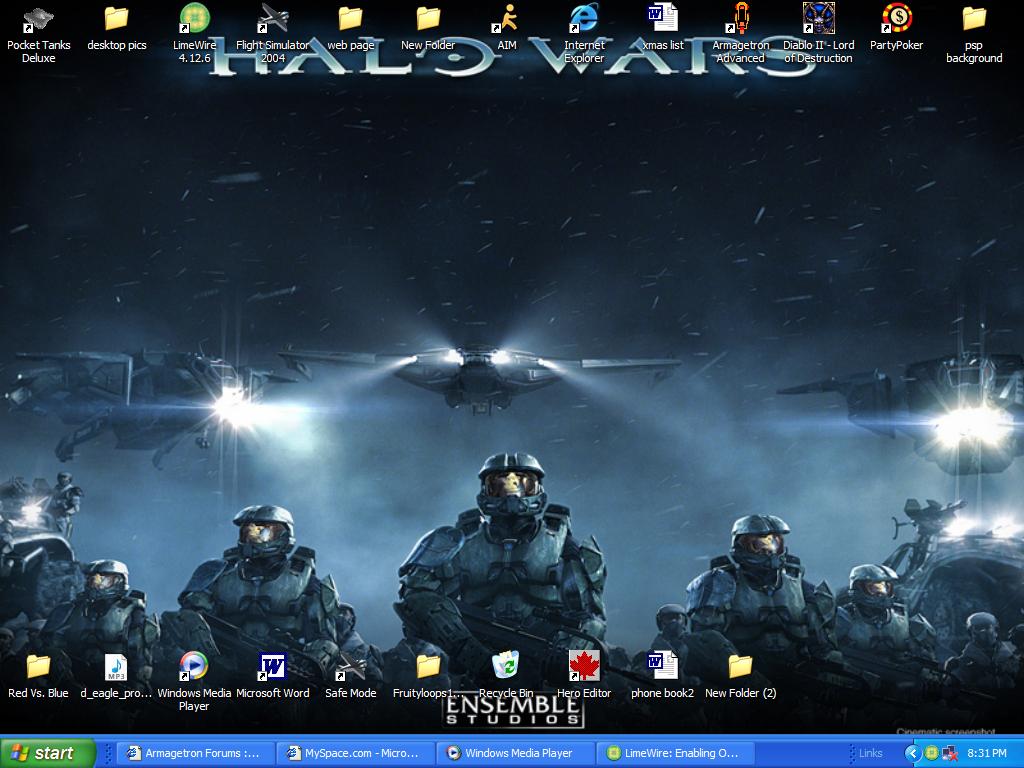This screenshot has width=1024, height=768.
Task: Launch the PartyPoker shortcut
Action: 896,20
